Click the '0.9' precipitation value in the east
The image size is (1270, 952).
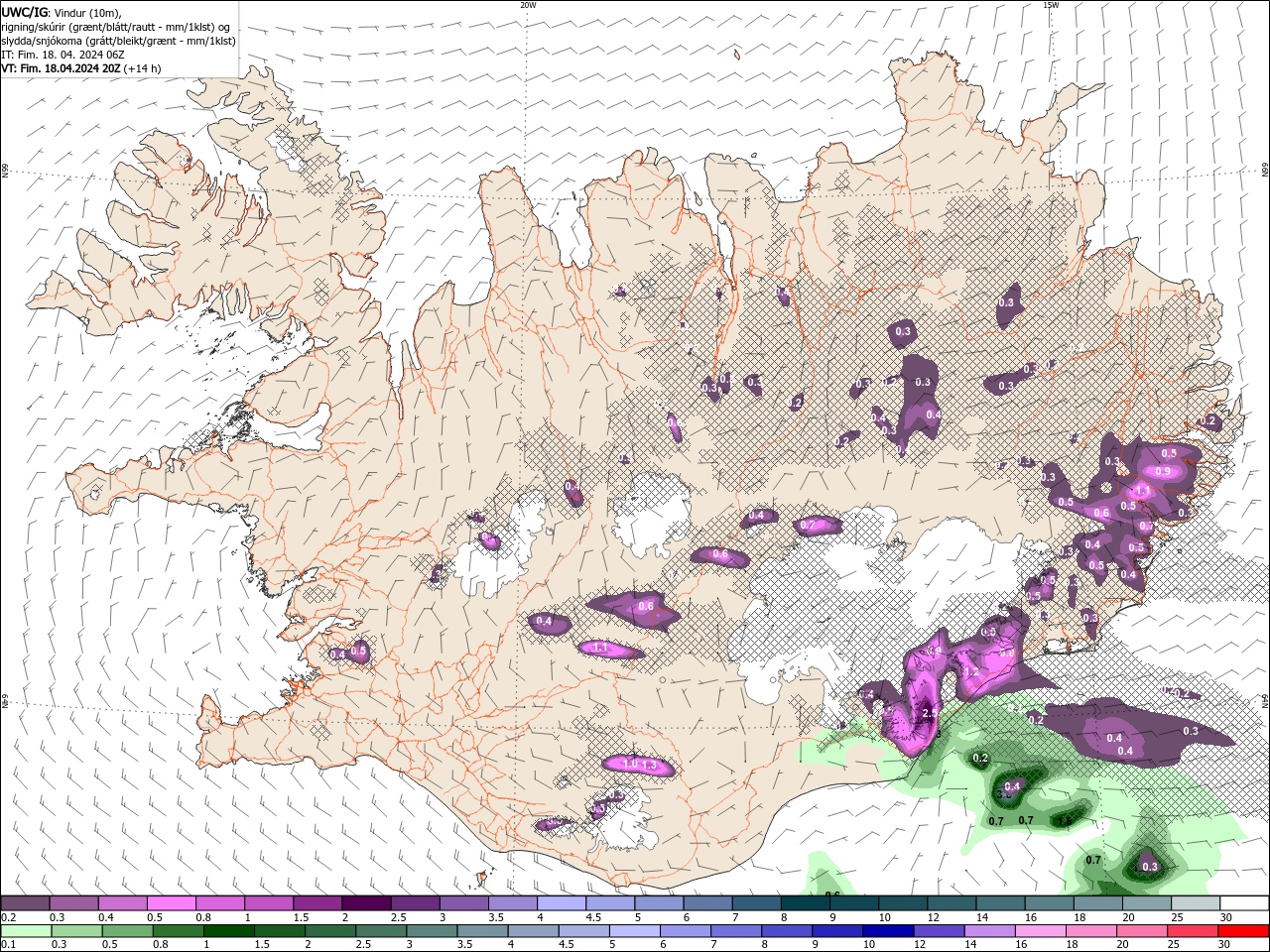(x=1163, y=471)
